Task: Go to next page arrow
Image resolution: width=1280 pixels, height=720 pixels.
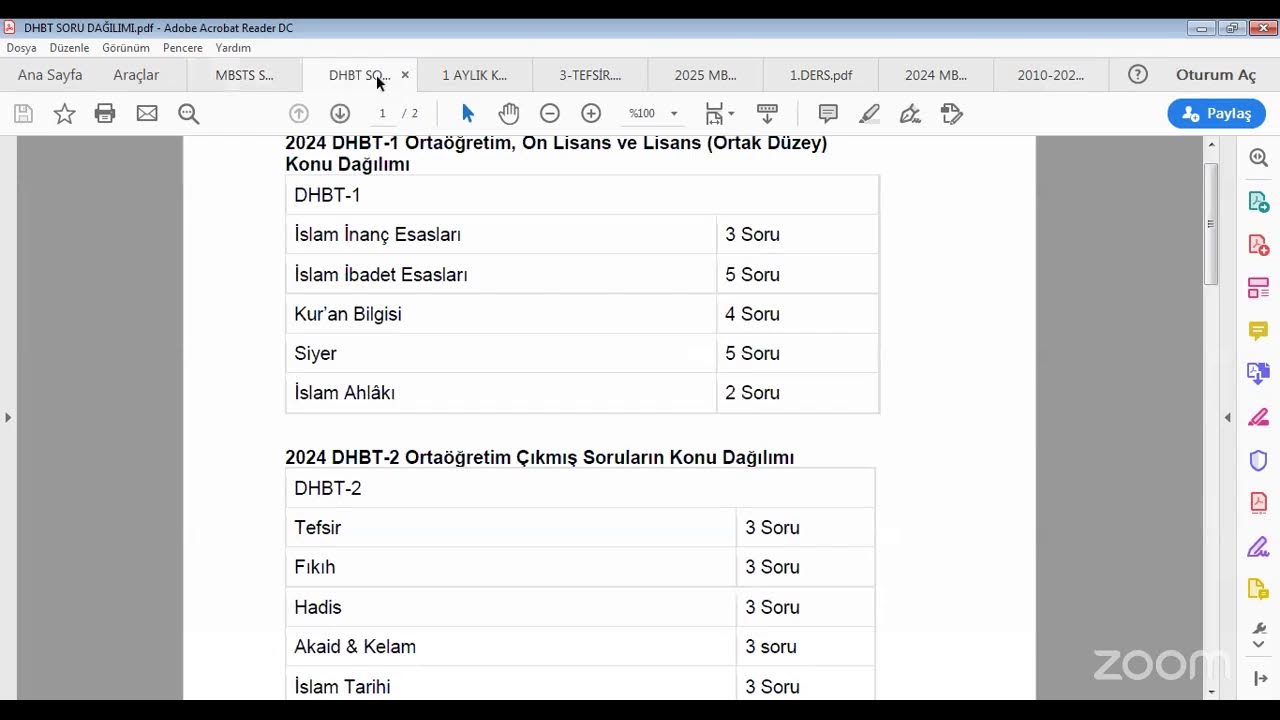Action: pos(340,114)
